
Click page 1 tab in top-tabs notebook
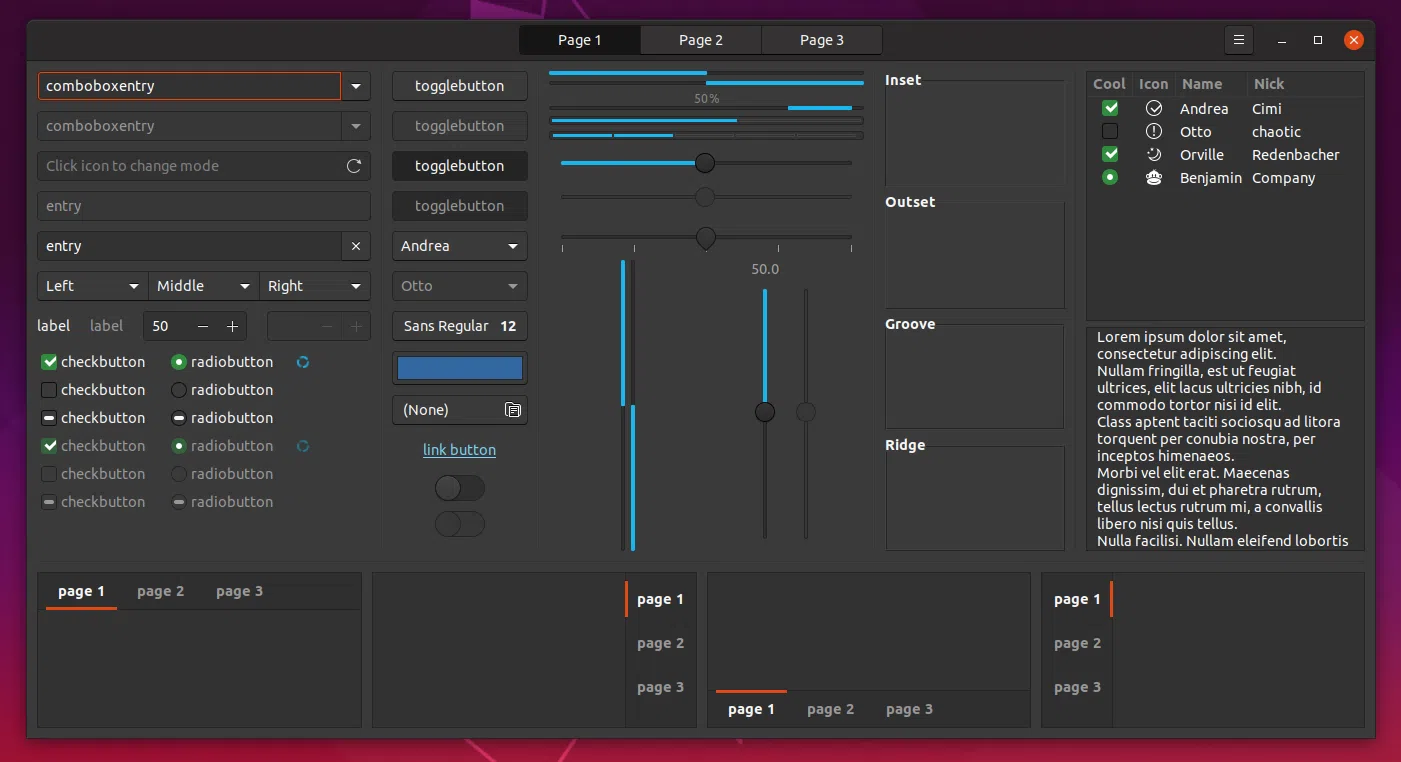point(82,591)
